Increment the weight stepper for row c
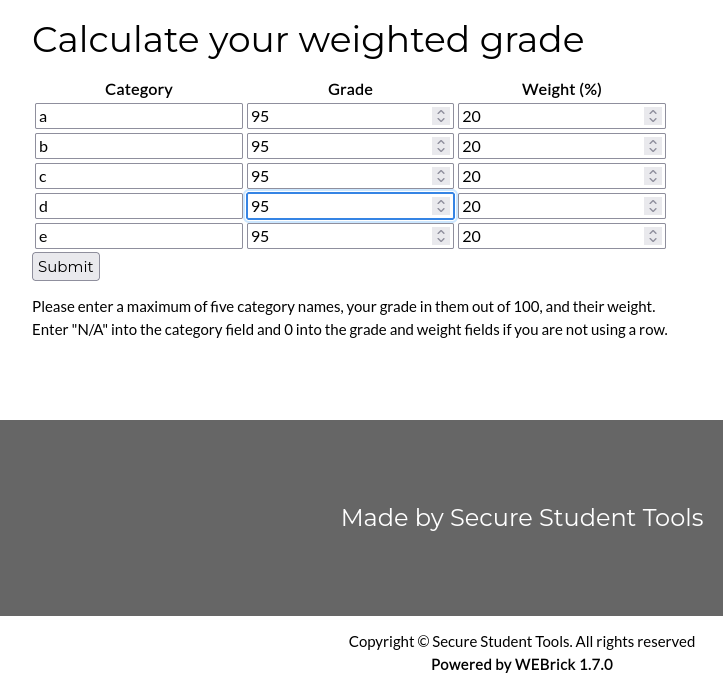The height and width of the screenshot is (686, 723). [x=653, y=172]
